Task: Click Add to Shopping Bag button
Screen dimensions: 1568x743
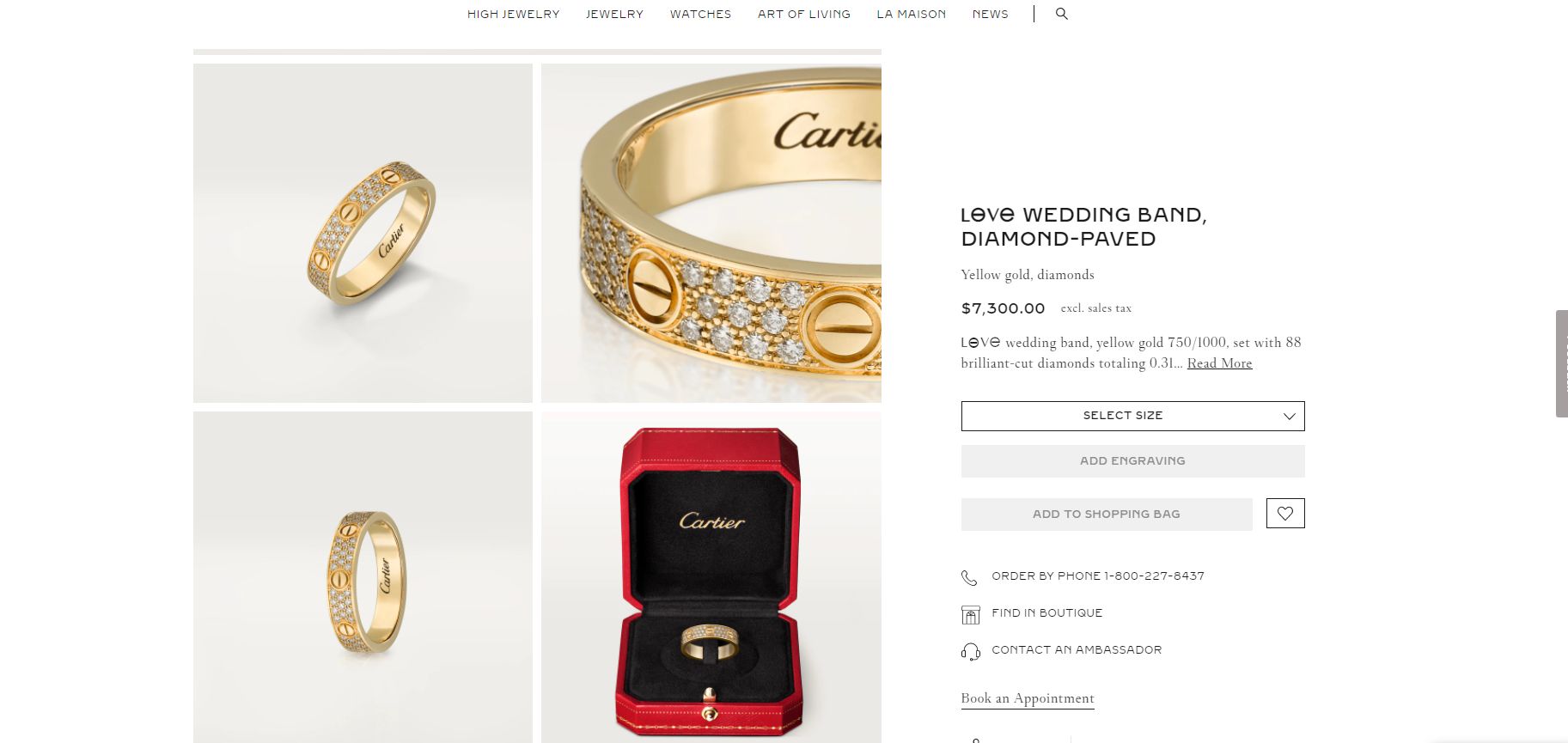Action: [1107, 515]
